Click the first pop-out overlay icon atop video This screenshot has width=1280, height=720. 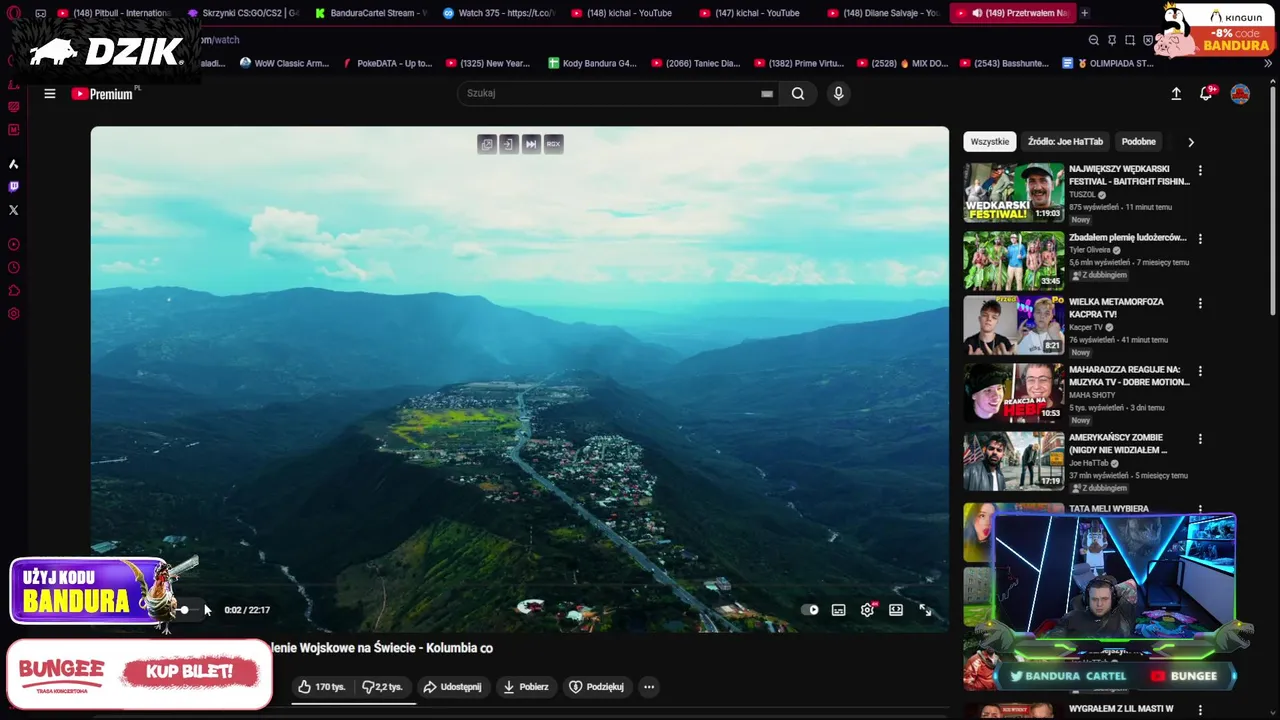pos(487,144)
